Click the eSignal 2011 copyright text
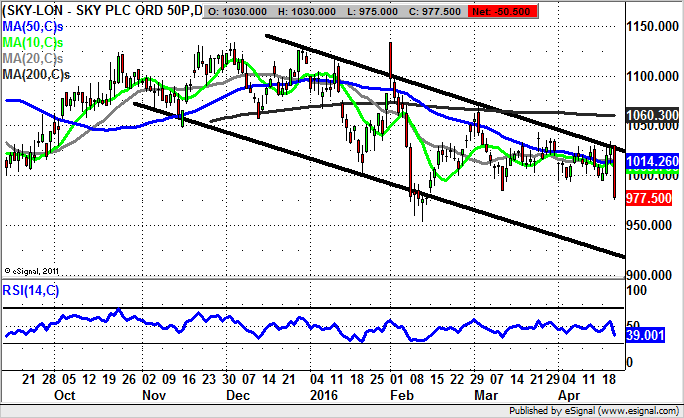Viewport: 684px width, 418px height. point(33,270)
